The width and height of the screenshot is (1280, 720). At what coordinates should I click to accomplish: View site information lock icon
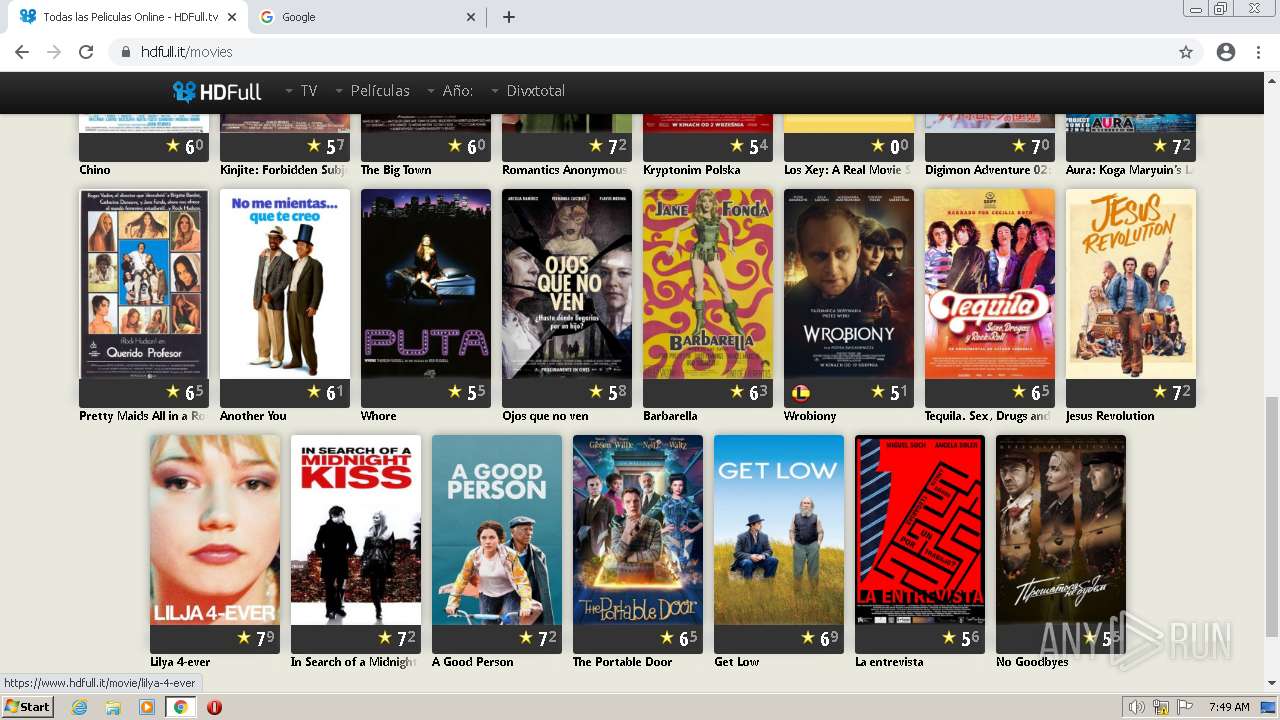click(126, 52)
